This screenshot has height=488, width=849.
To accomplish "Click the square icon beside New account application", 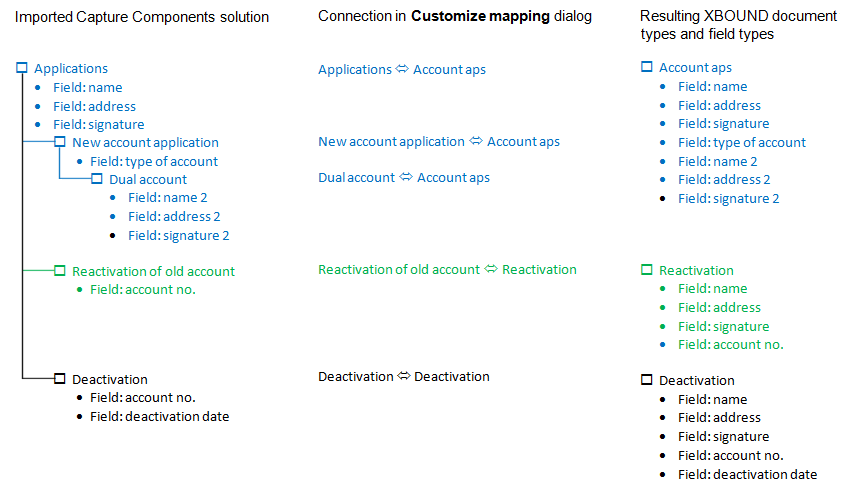I will tap(60, 143).
